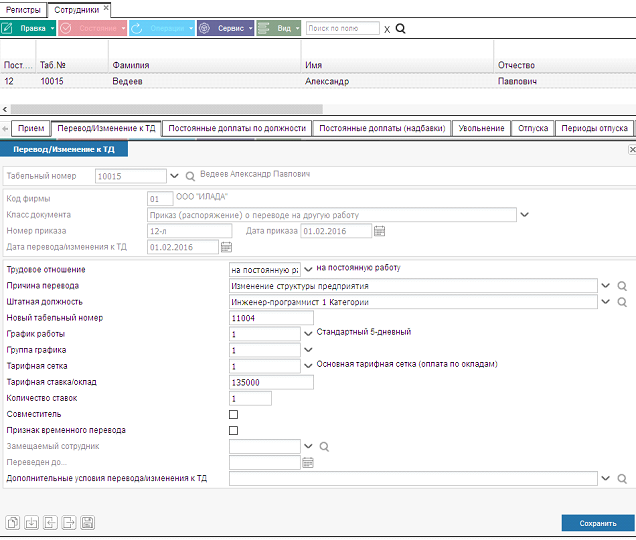
Task: Click the Тарифная ставка/оклад field
Action: 271,383
